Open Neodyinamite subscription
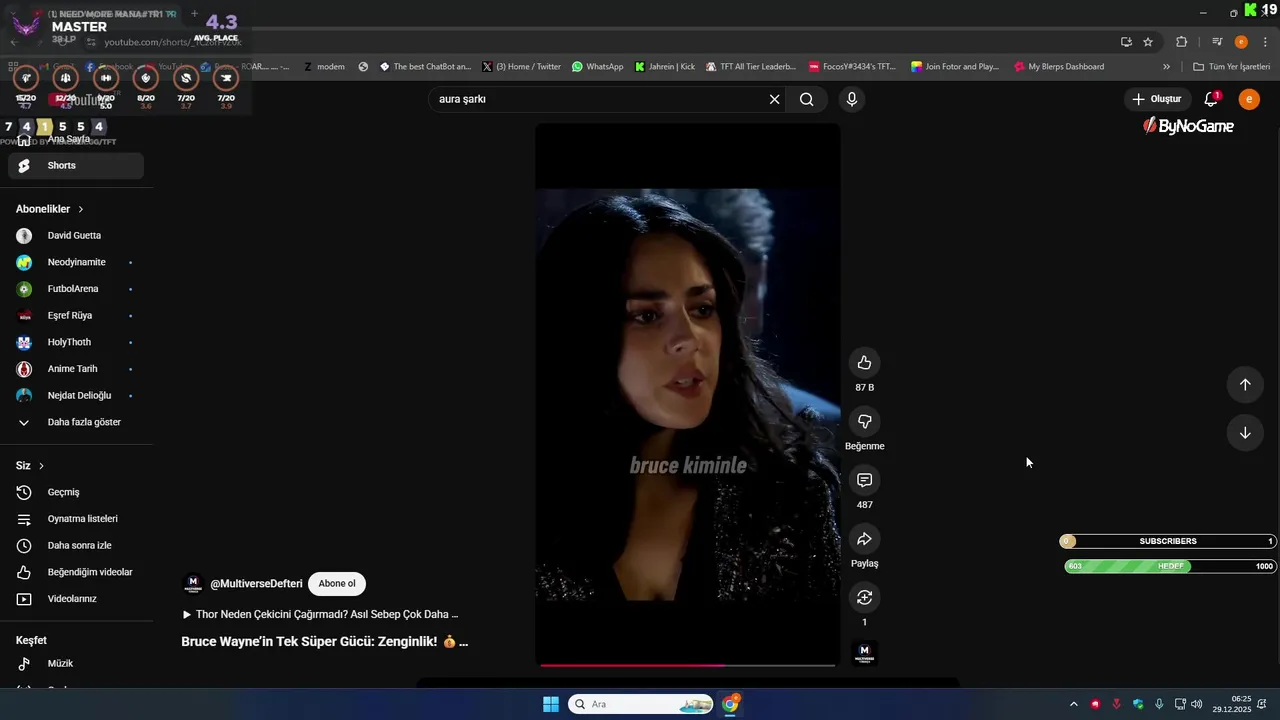The image size is (1280, 720). [76, 262]
